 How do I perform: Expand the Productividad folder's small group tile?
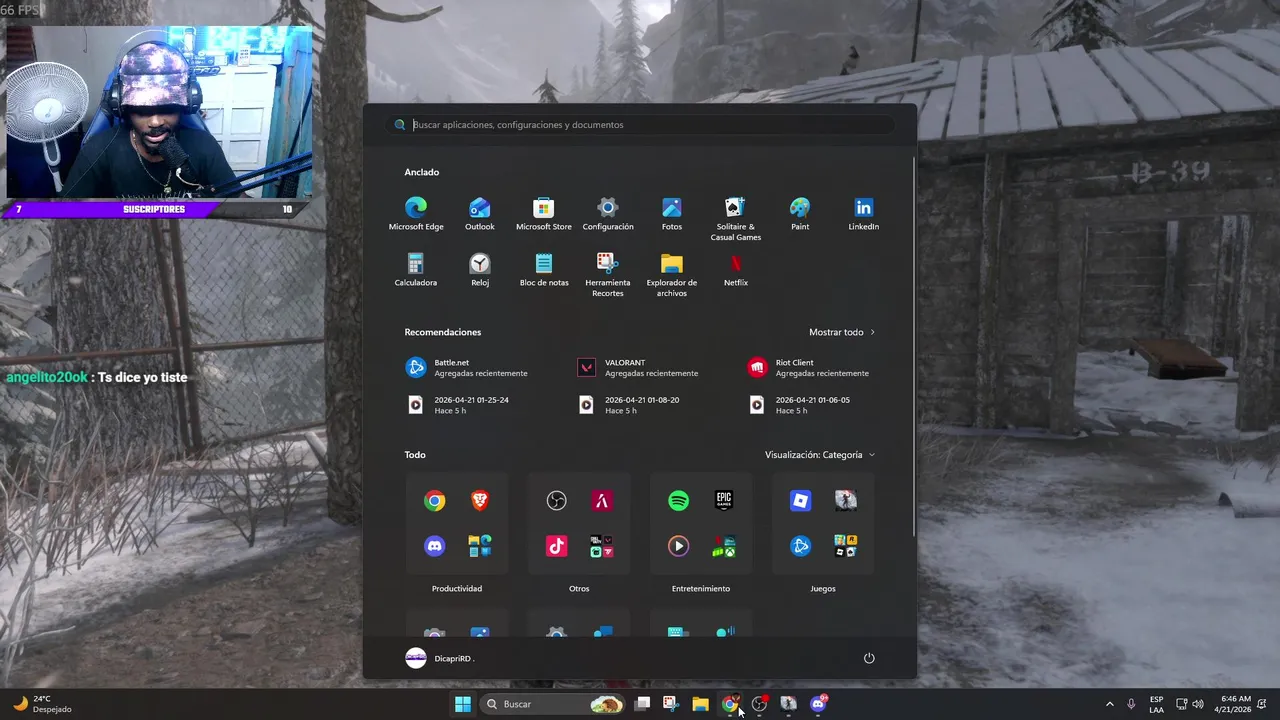click(480, 546)
